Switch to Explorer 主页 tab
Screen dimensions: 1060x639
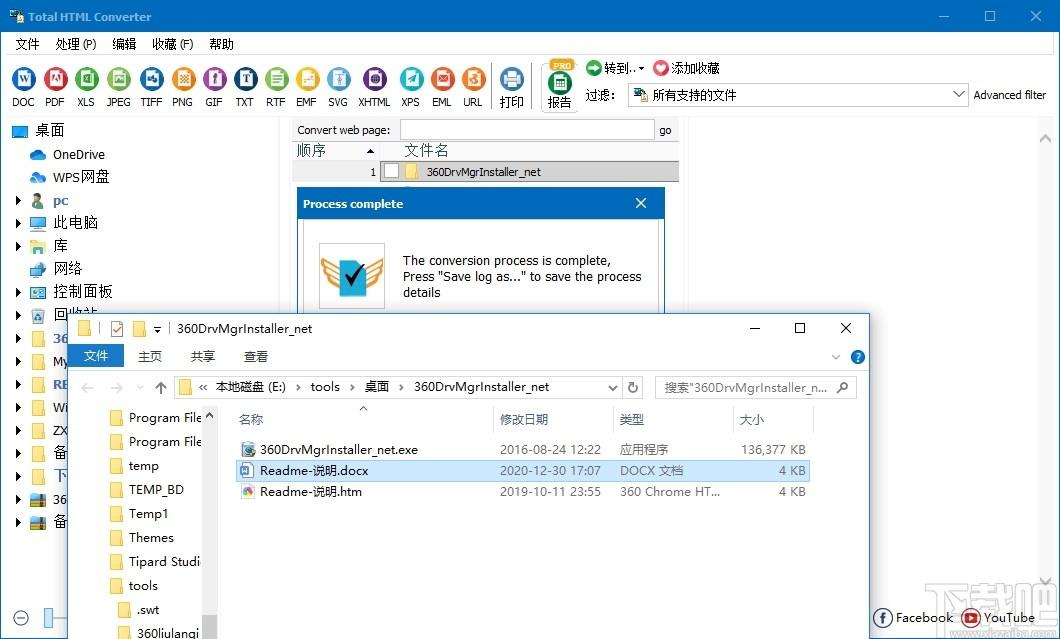tap(150, 356)
